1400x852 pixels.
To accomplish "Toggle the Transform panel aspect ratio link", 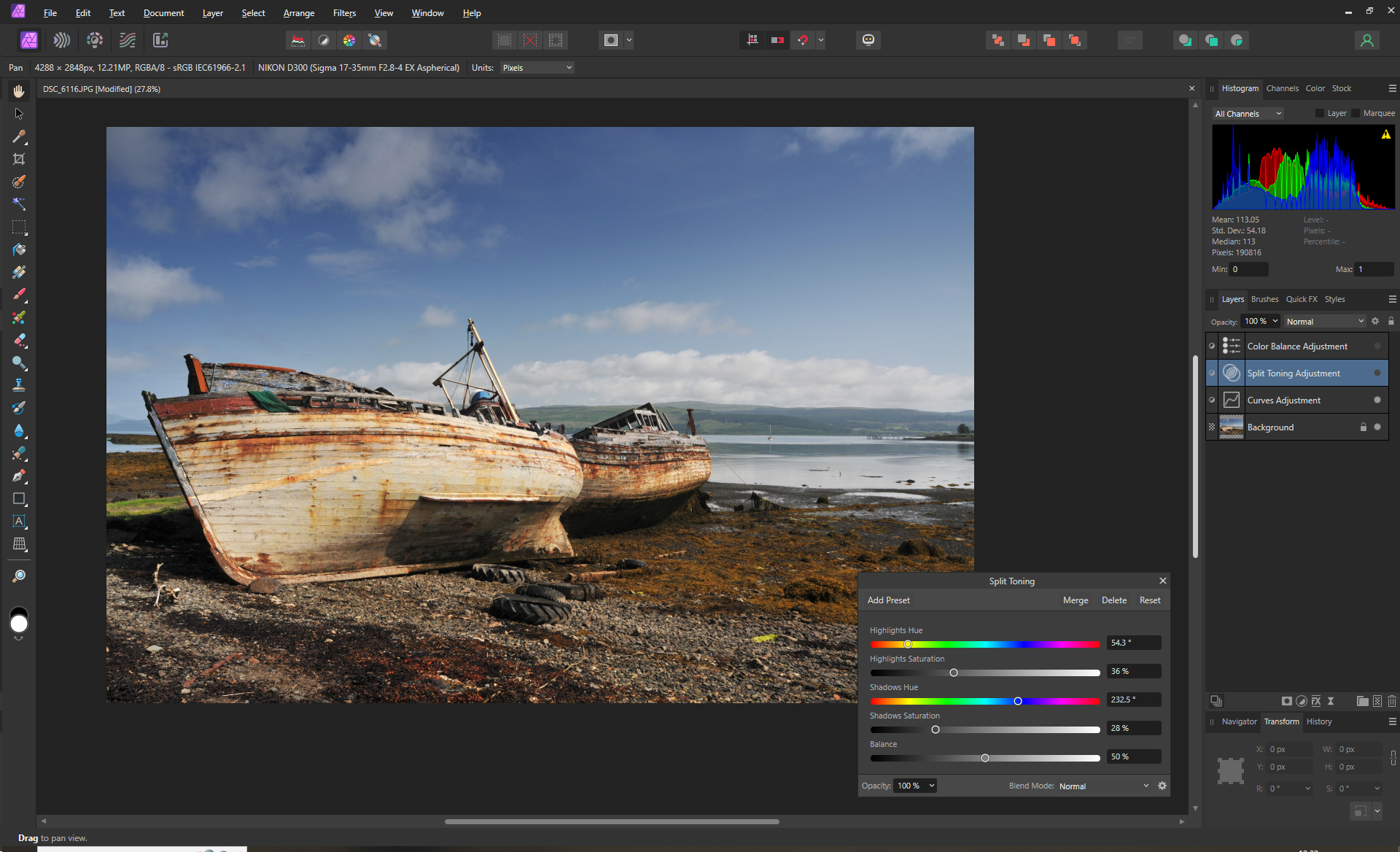I will coord(1393,758).
